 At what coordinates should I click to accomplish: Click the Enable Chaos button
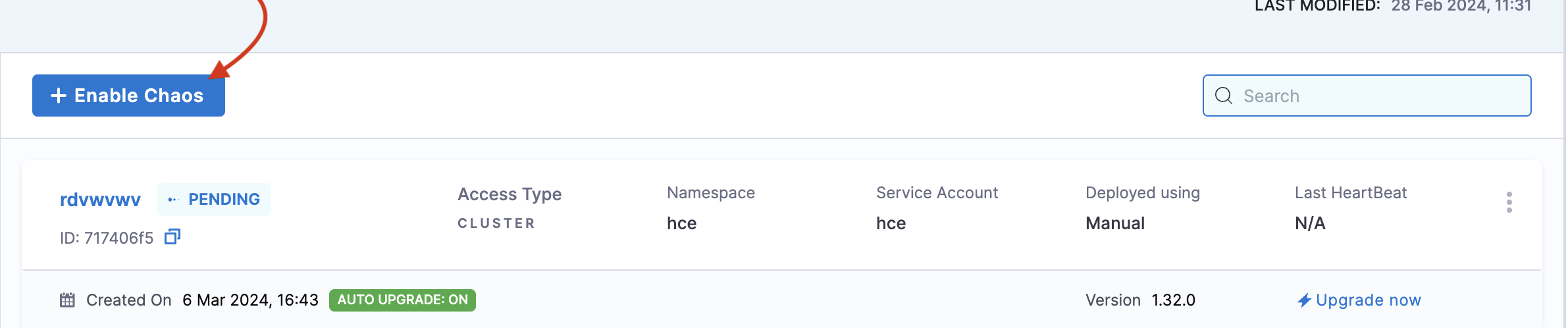click(x=128, y=96)
